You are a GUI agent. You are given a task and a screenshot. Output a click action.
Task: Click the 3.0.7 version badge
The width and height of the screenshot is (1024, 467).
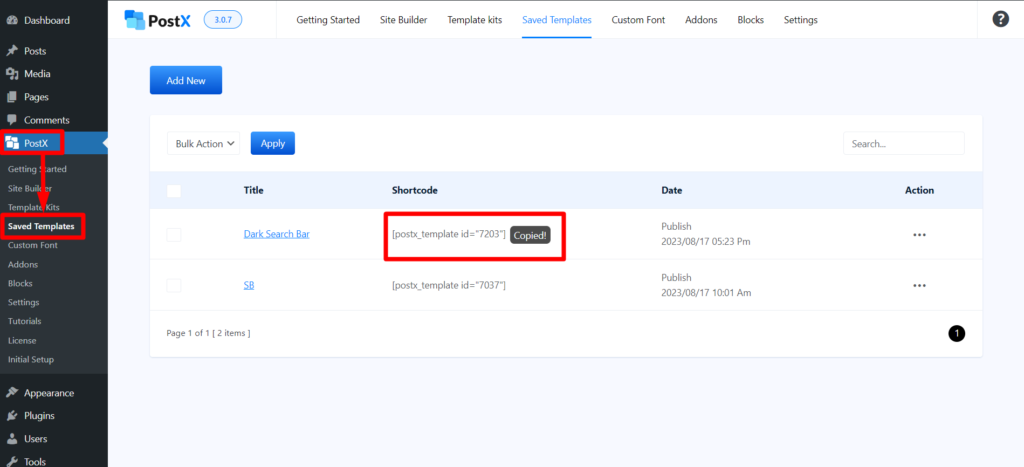(223, 20)
